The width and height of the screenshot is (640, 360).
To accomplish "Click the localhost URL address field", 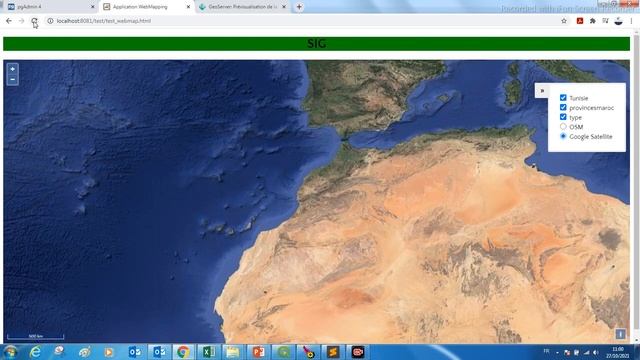I will (306, 21).
